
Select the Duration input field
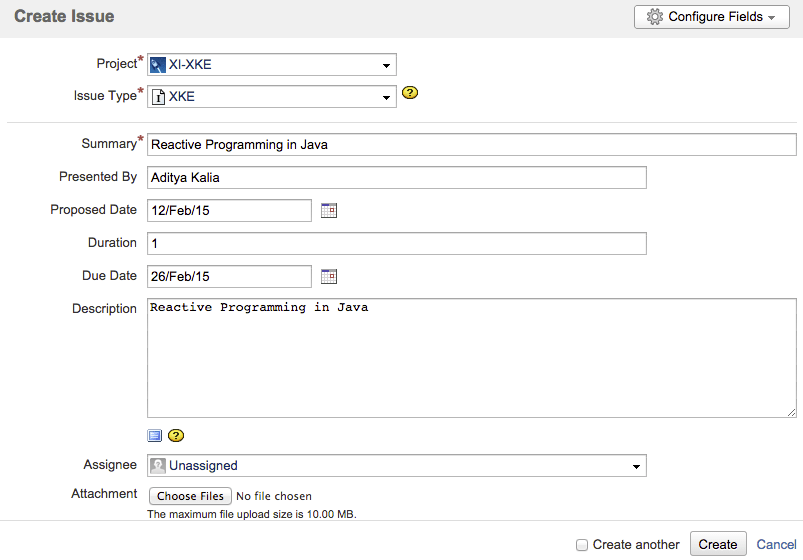coord(396,243)
